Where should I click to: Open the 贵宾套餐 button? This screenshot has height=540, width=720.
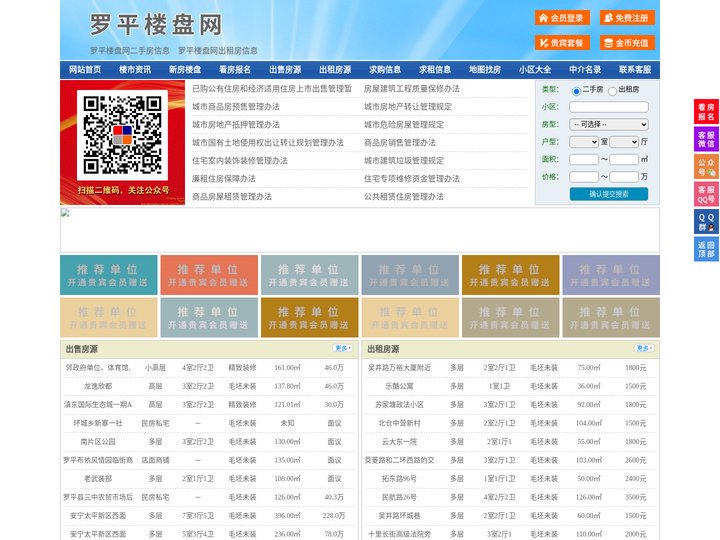tap(562, 43)
